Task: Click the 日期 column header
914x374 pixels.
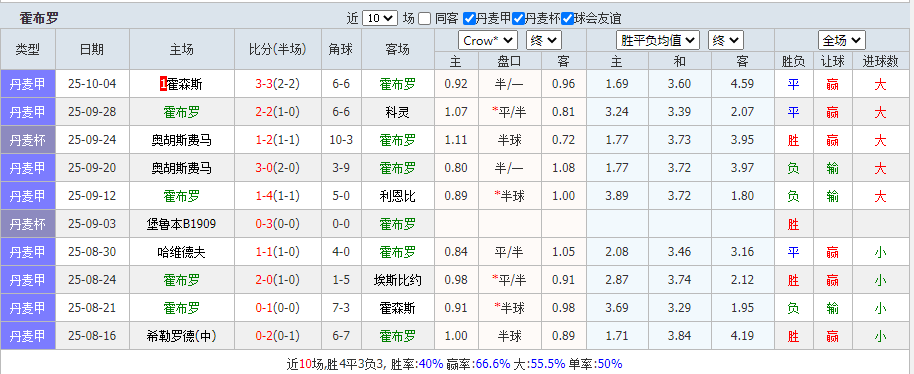Action: [x=92, y=50]
